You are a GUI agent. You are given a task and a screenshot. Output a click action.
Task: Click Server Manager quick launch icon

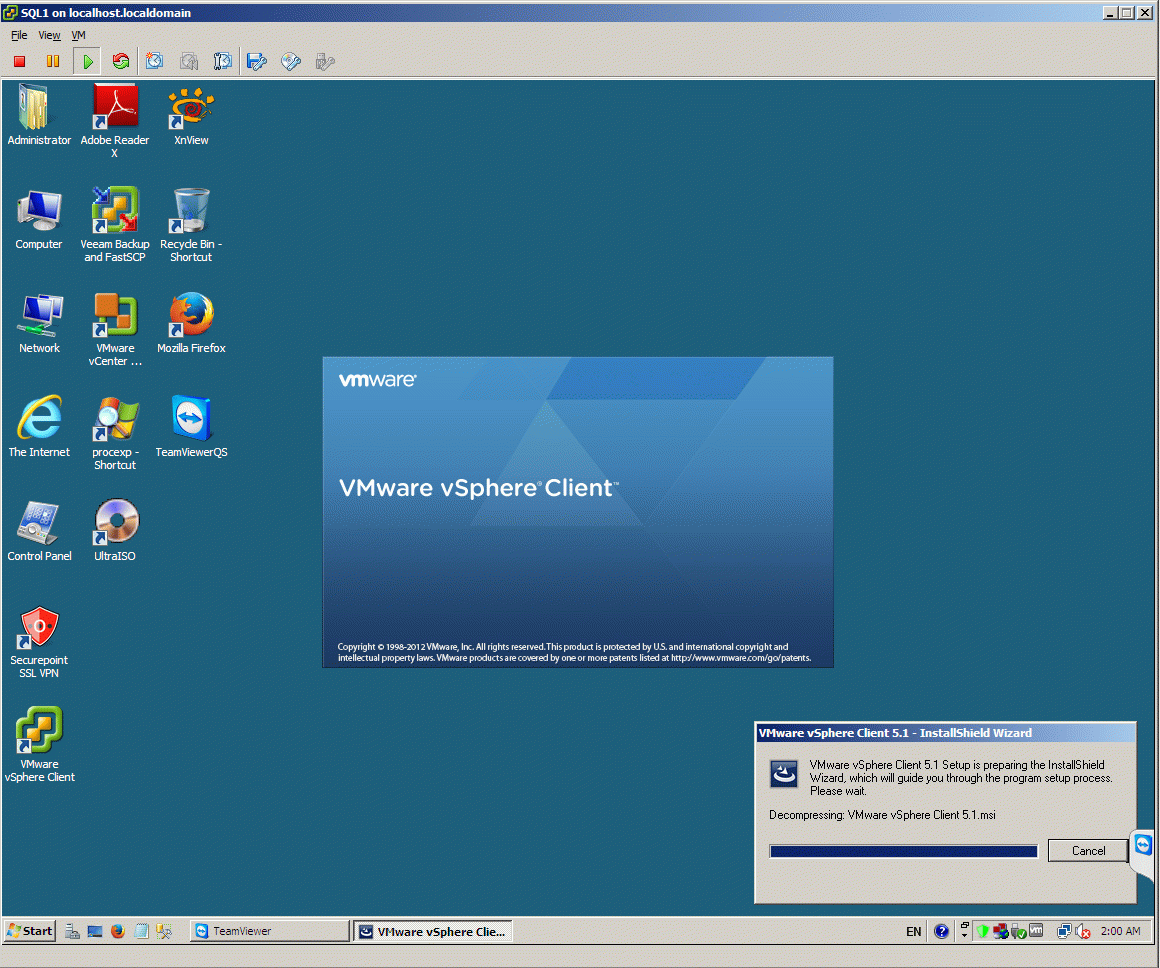tap(72, 931)
